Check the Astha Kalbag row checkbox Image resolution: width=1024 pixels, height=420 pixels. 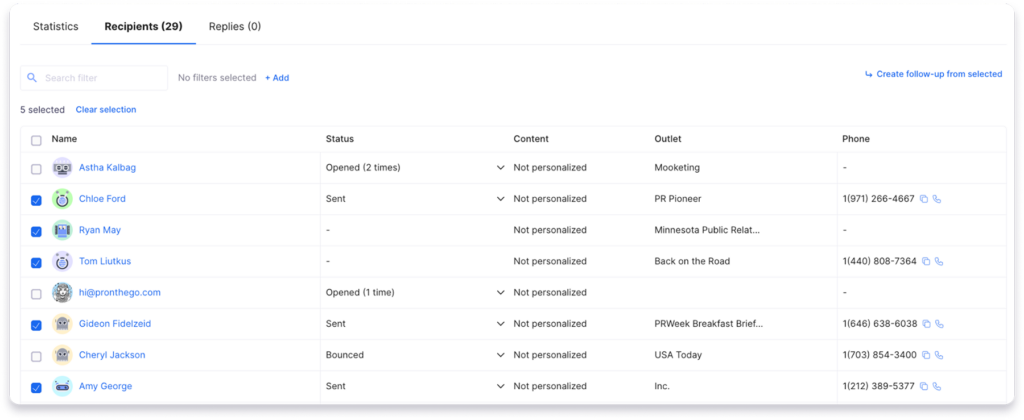[37, 169]
